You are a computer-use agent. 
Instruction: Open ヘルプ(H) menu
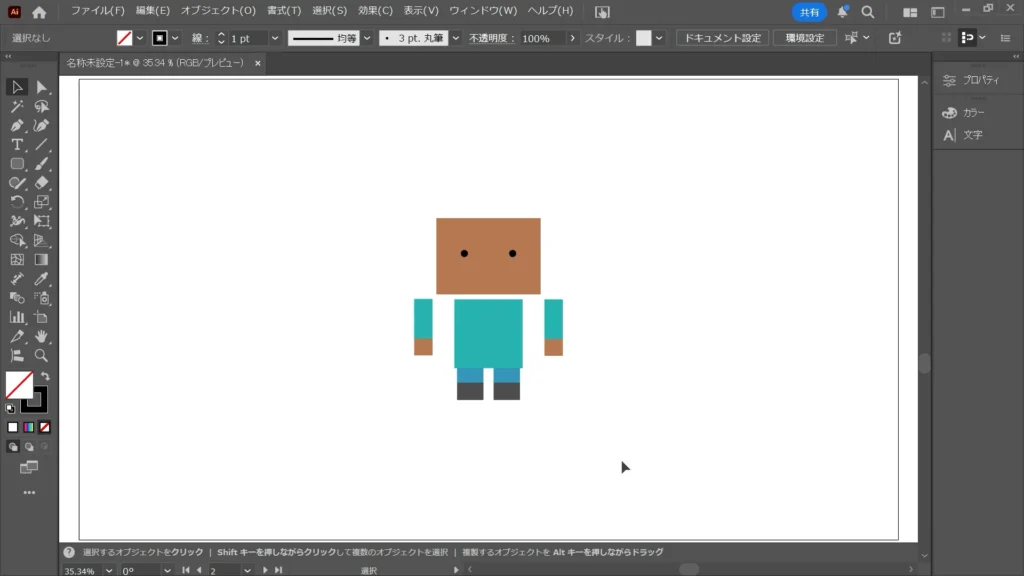pyautogui.click(x=550, y=11)
